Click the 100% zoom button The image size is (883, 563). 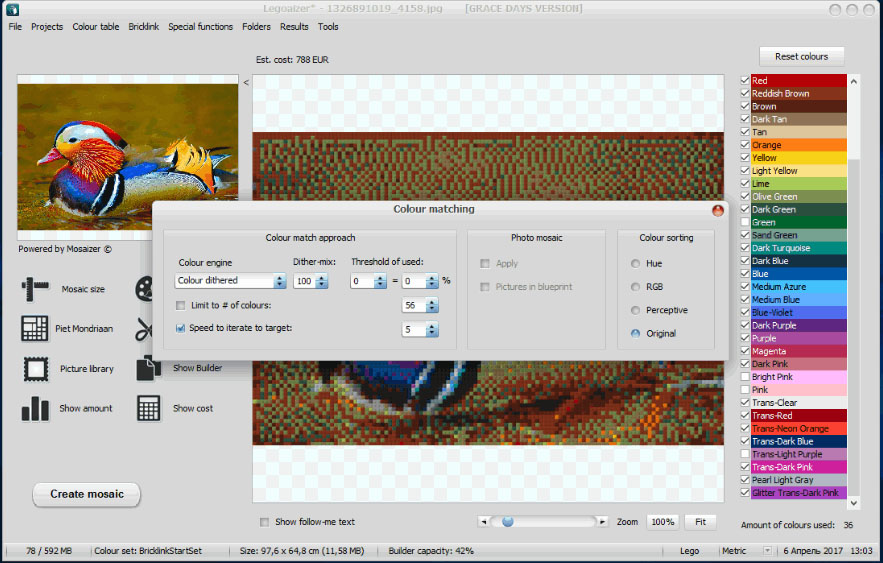point(662,522)
